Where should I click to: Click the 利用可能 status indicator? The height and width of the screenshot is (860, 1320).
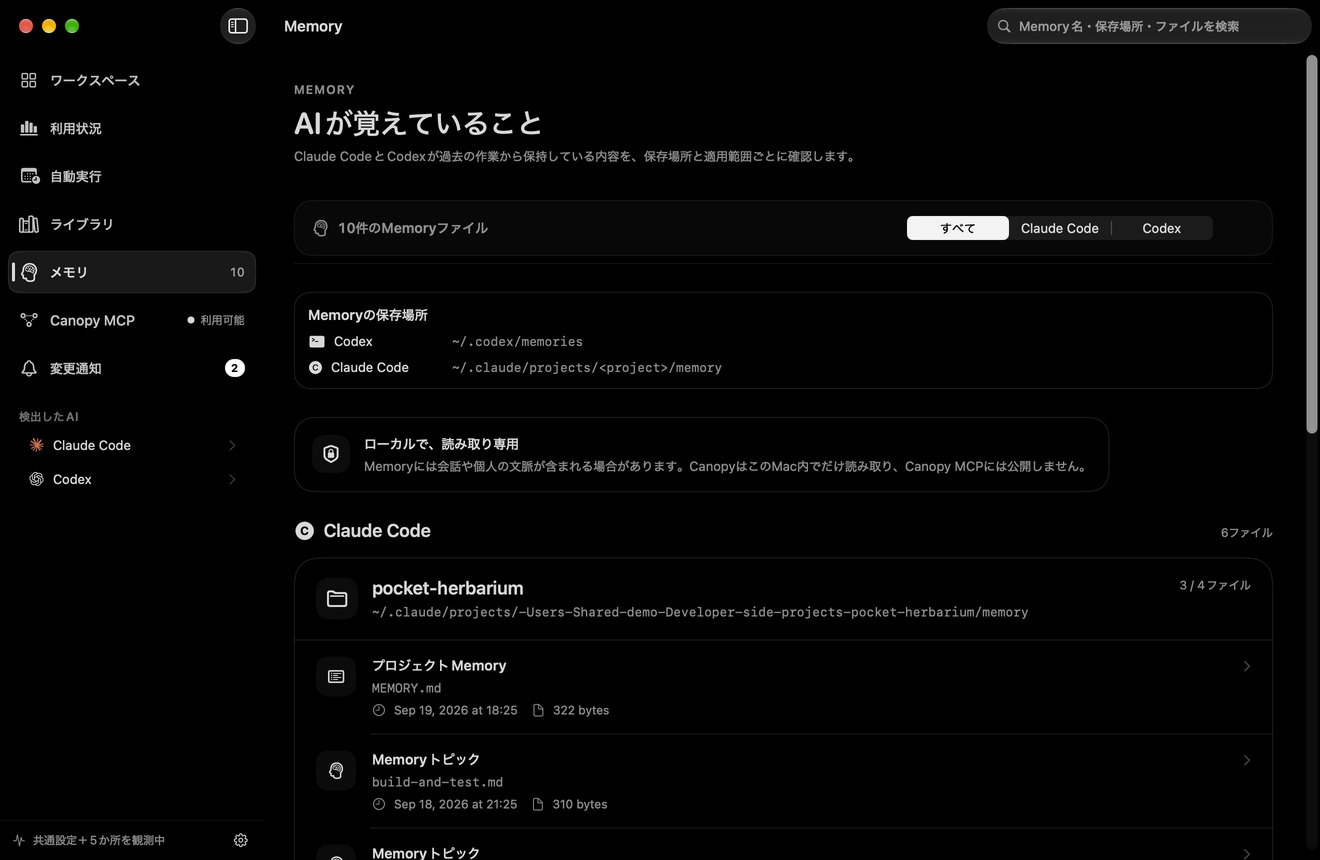215,320
